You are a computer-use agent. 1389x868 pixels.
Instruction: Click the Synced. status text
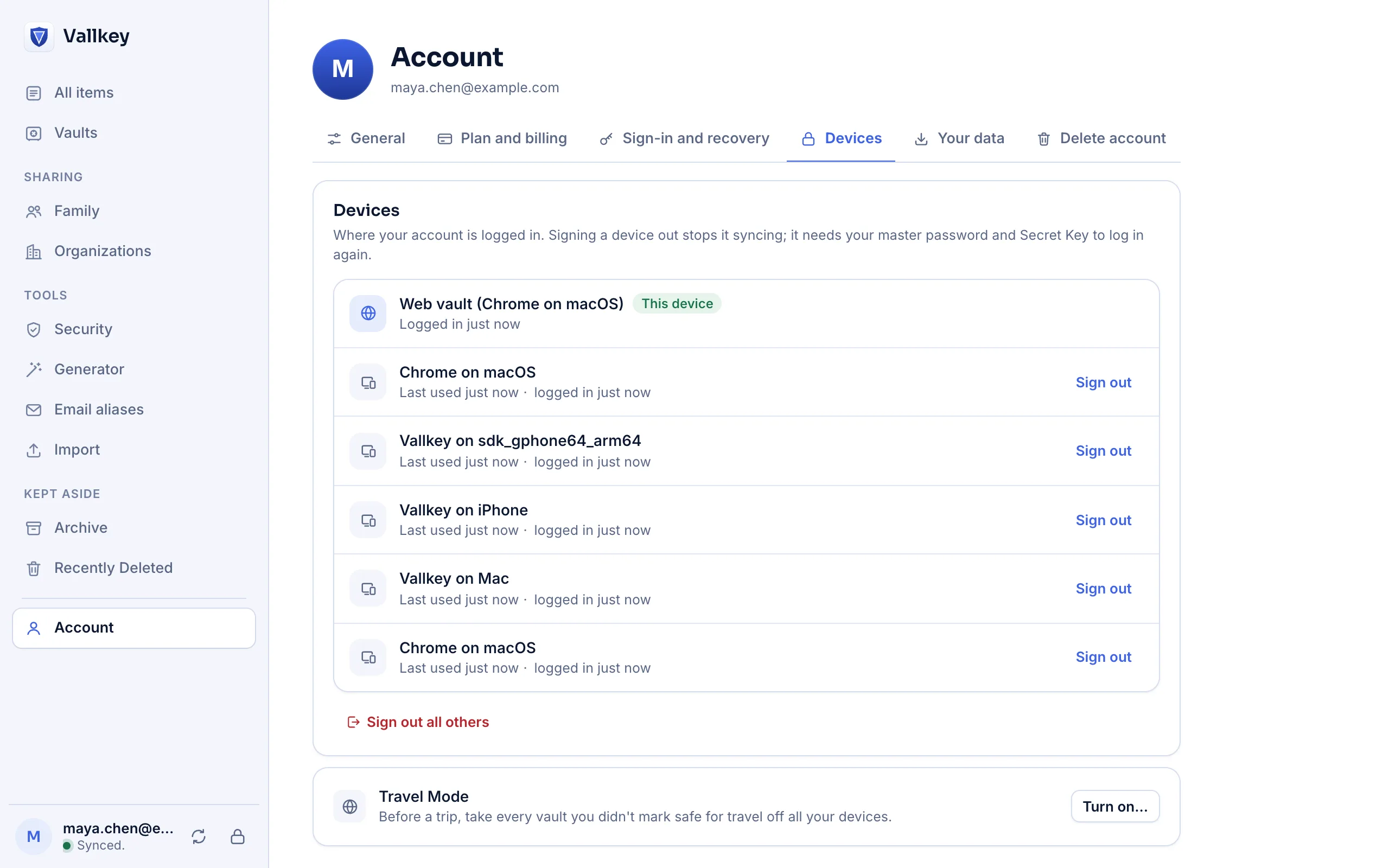(100, 846)
